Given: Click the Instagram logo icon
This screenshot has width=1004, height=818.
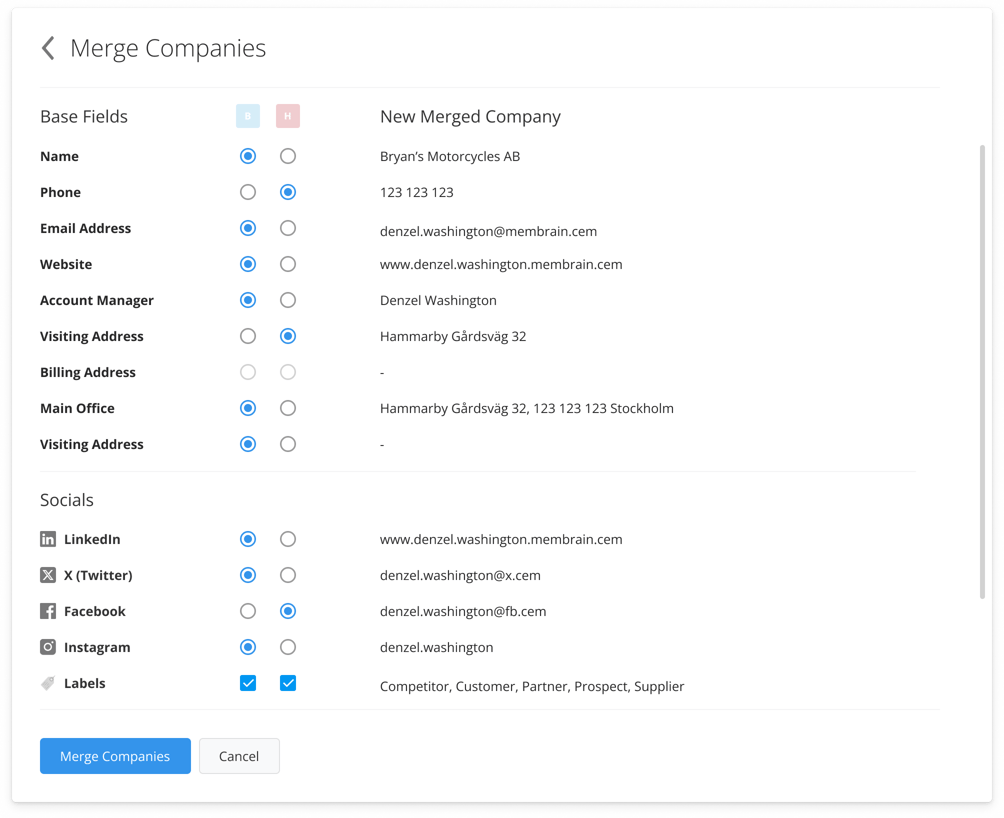Looking at the screenshot, I should coord(48,647).
